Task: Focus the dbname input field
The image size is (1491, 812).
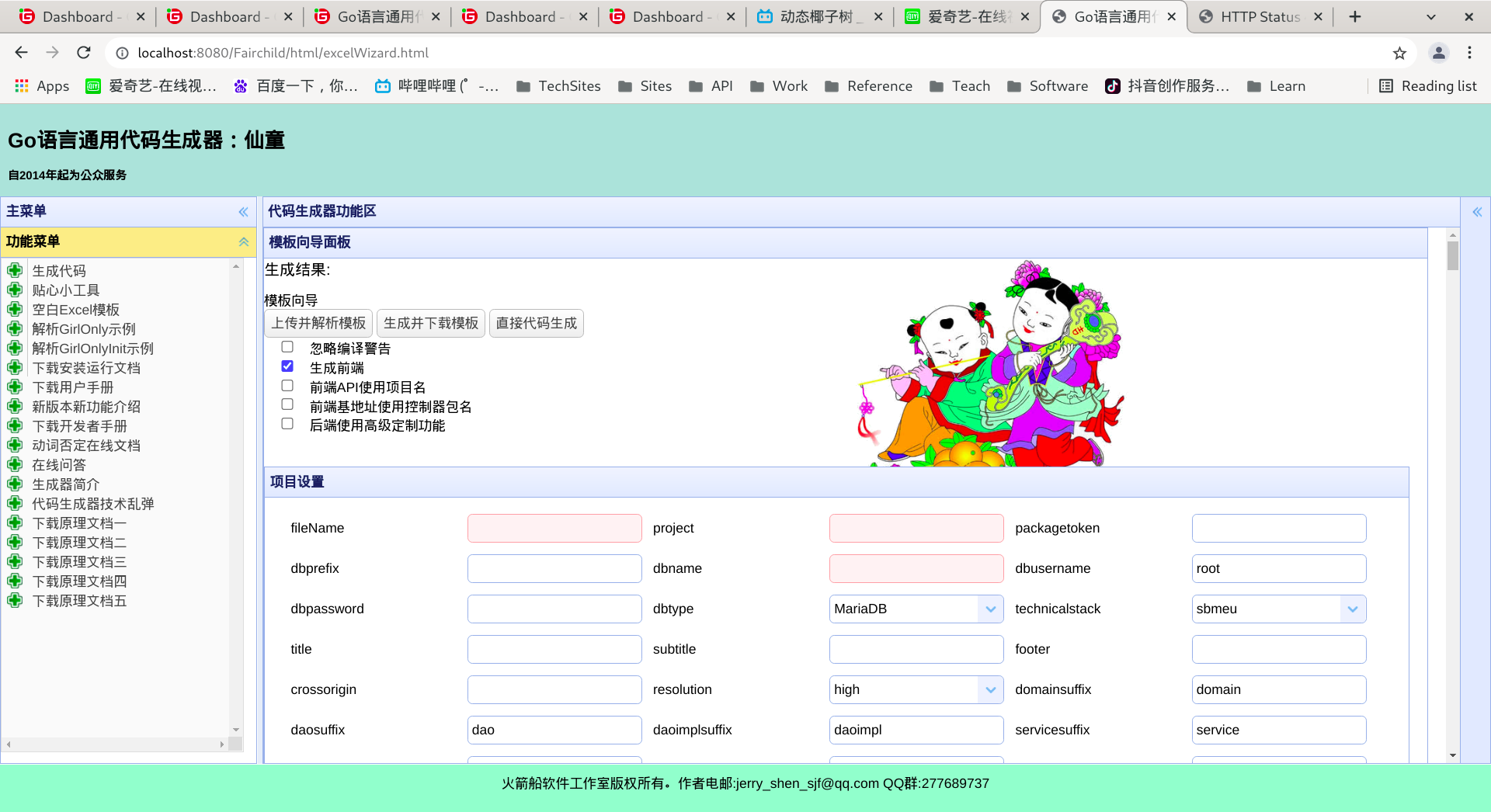Action: point(916,568)
